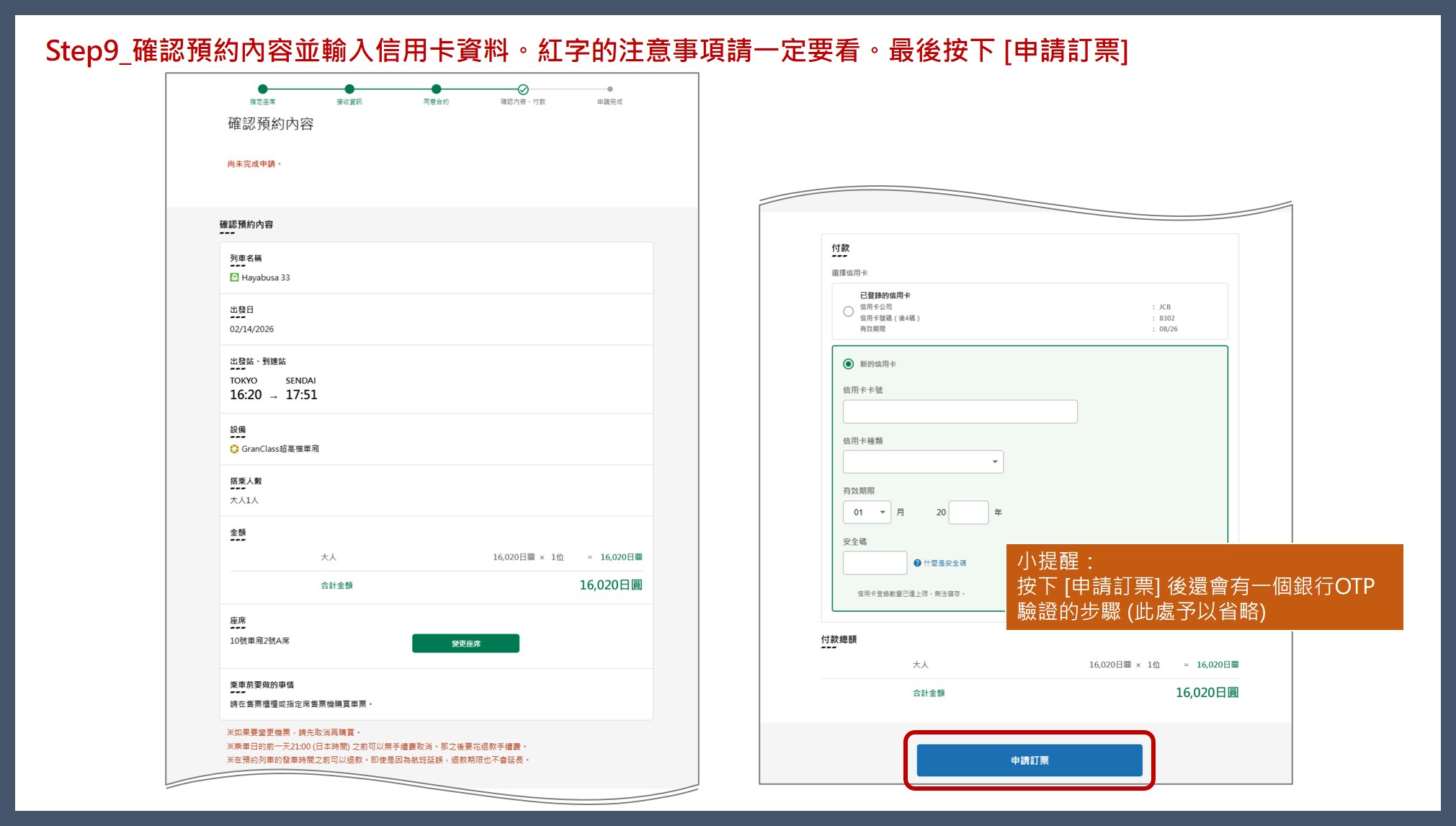The height and width of the screenshot is (826, 1456).
Task: Click the Hayabusa 33 train icon
Action: [x=234, y=277]
